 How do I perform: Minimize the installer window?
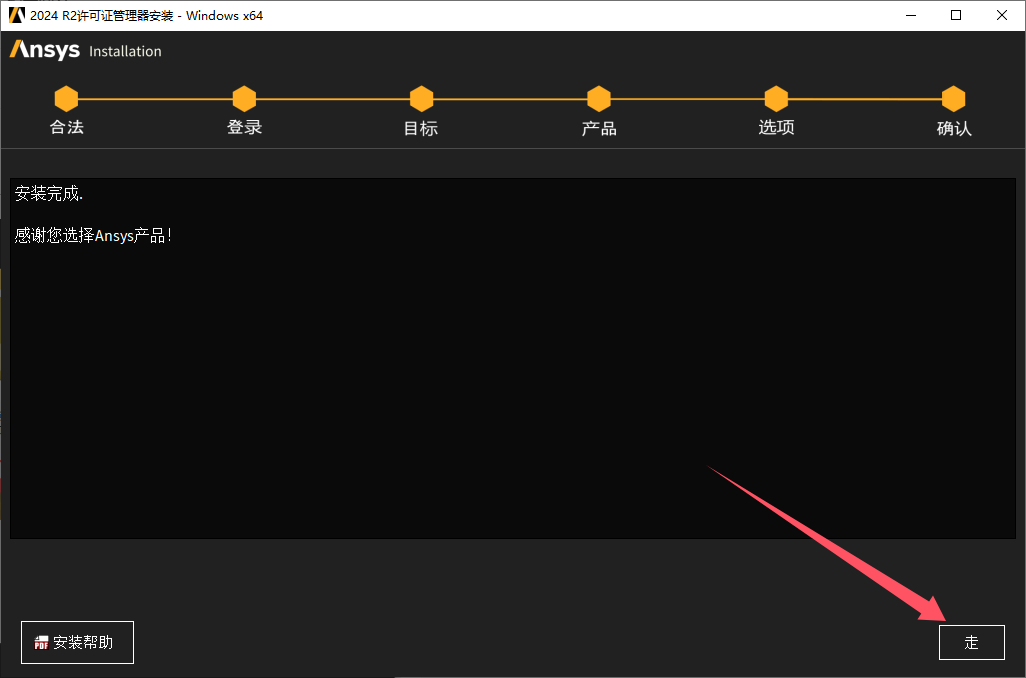coord(910,15)
